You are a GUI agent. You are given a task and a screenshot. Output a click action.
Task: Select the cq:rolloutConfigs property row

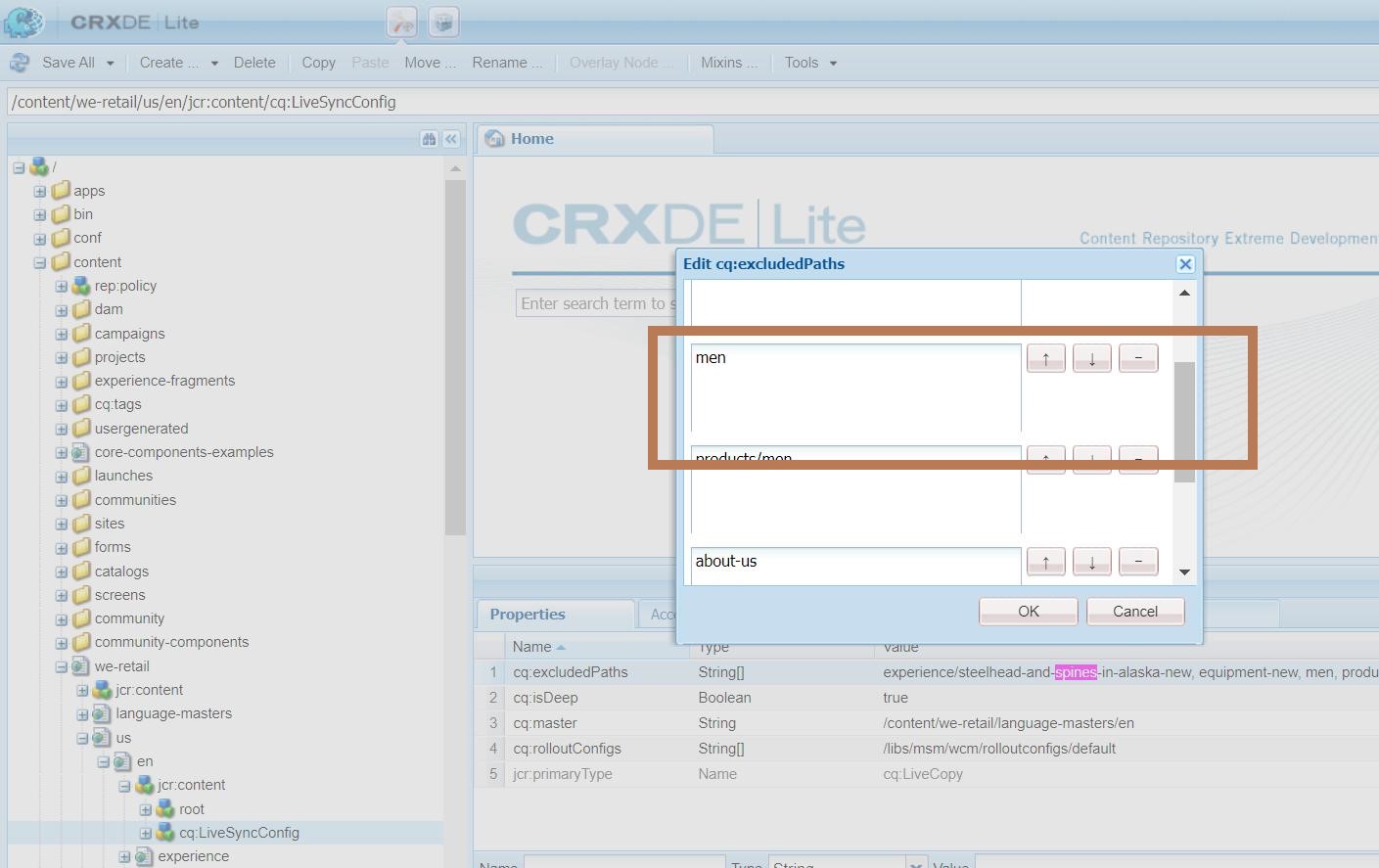pyautogui.click(x=927, y=749)
